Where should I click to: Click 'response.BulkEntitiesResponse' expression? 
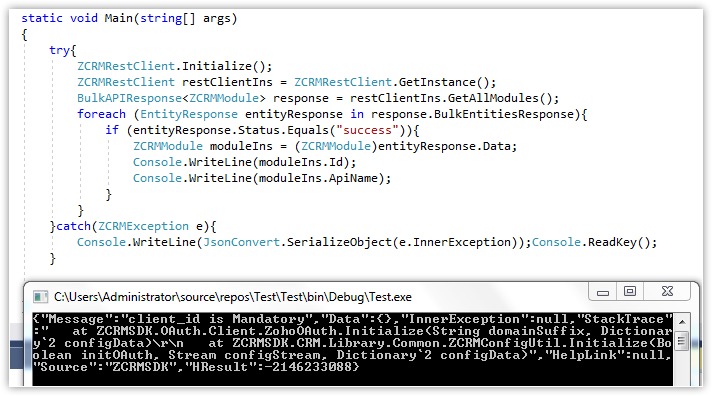point(472,114)
